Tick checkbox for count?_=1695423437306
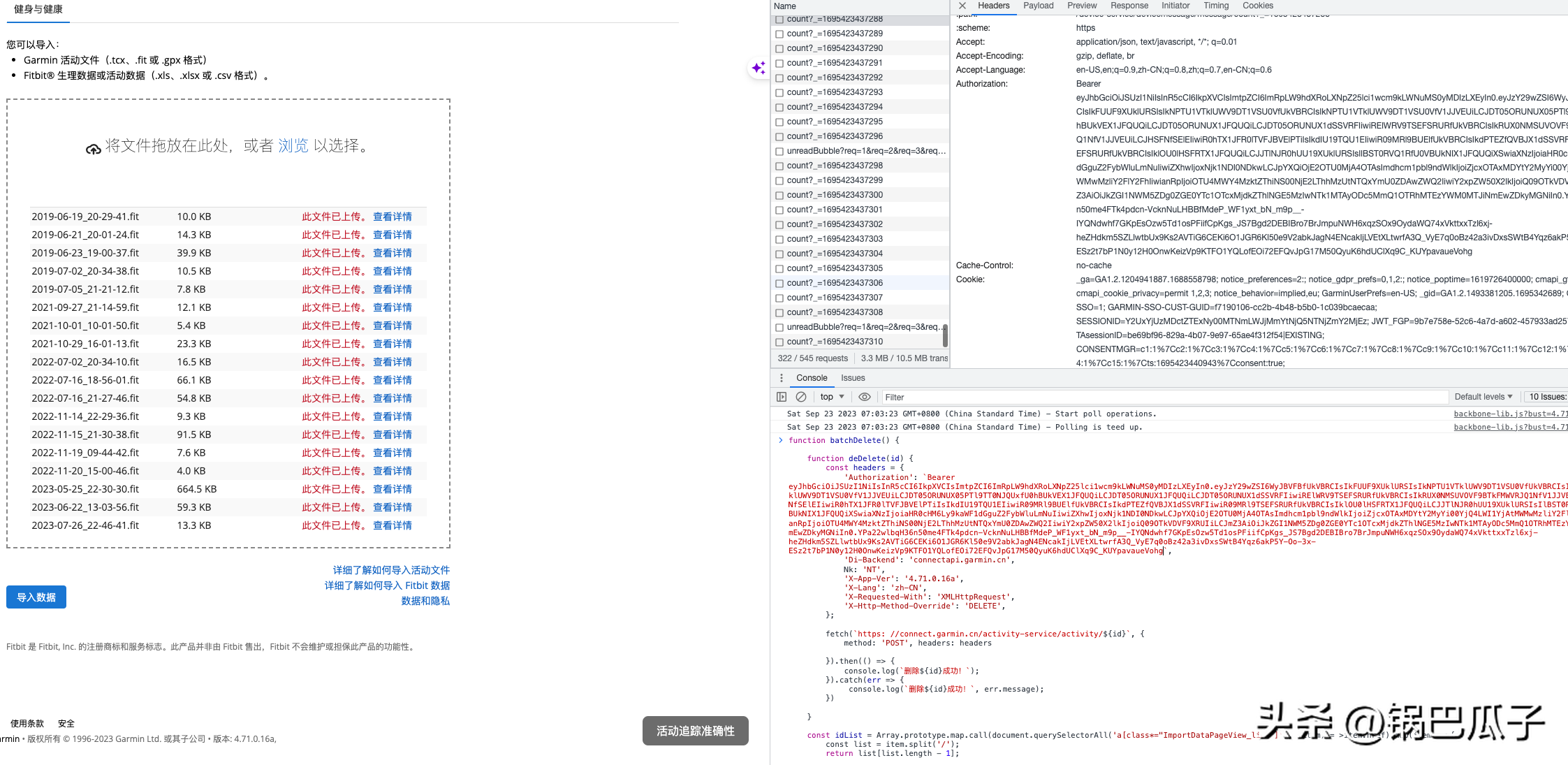 coord(779,283)
